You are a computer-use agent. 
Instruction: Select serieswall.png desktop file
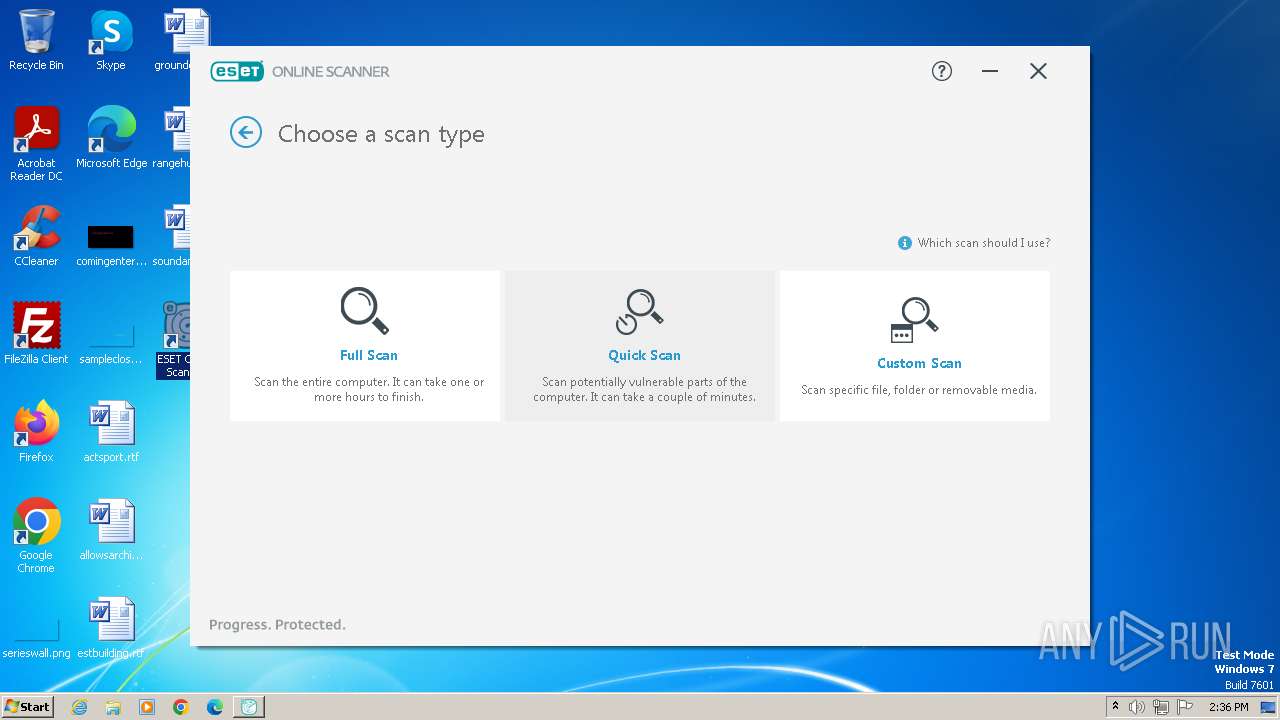[36, 639]
